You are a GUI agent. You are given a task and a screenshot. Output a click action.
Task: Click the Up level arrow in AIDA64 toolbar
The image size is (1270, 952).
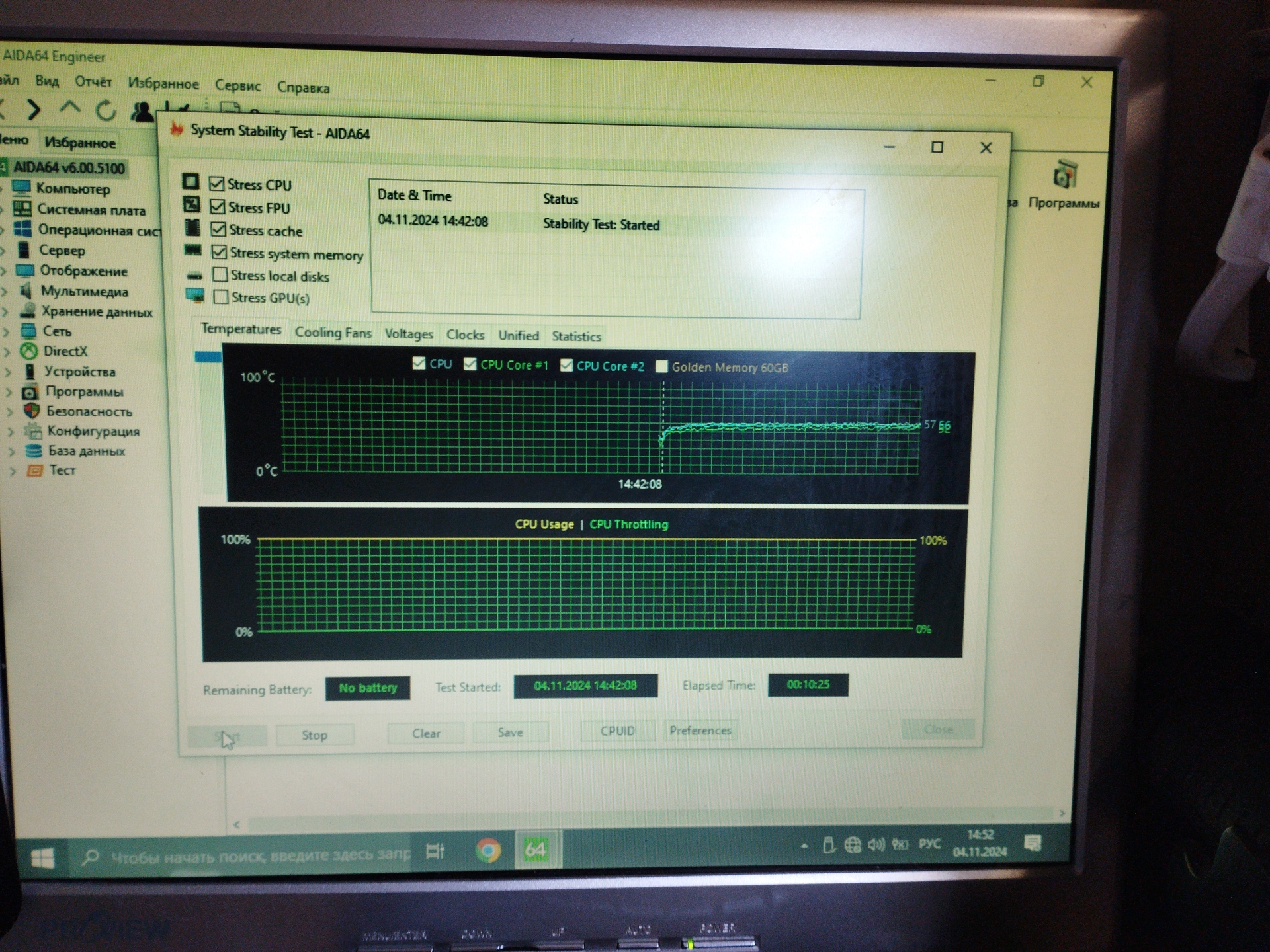69,108
